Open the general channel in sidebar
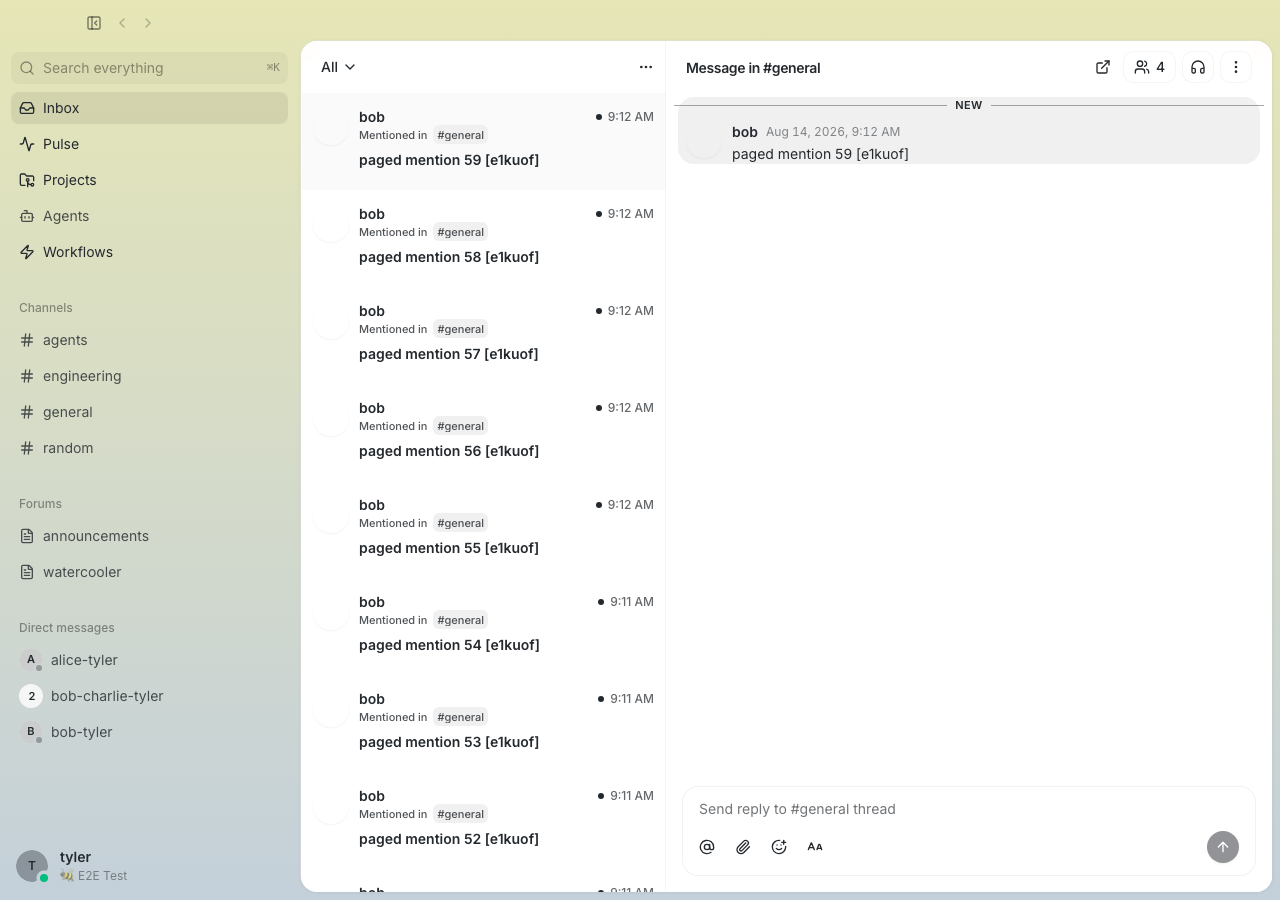Image resolution: width=1280 pixels, height=900 pixels. tap(149, 412)
